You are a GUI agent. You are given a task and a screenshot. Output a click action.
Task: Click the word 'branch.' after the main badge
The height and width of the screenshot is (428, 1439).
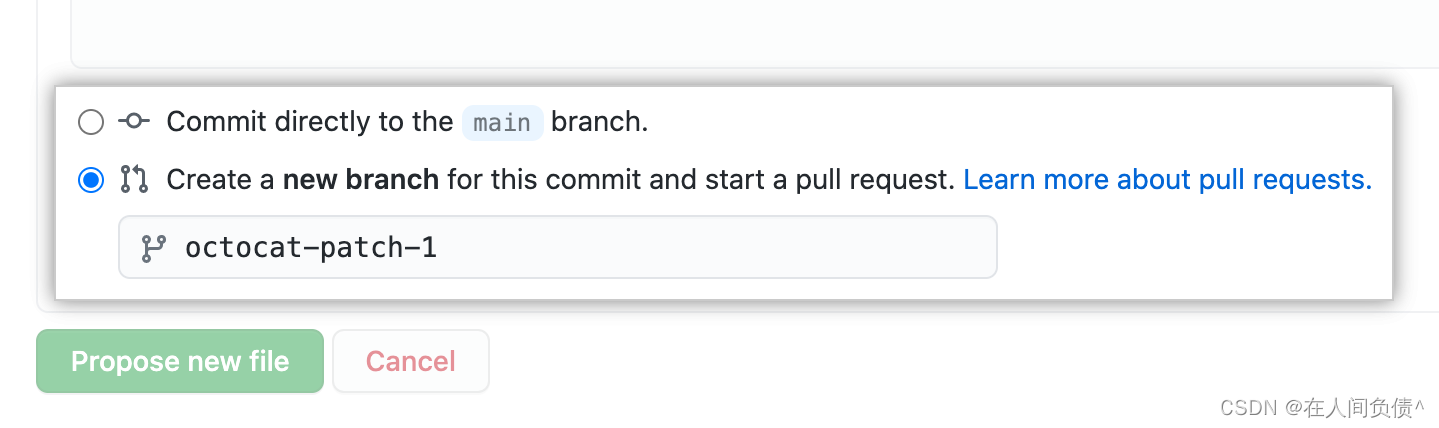pos(600,122)
